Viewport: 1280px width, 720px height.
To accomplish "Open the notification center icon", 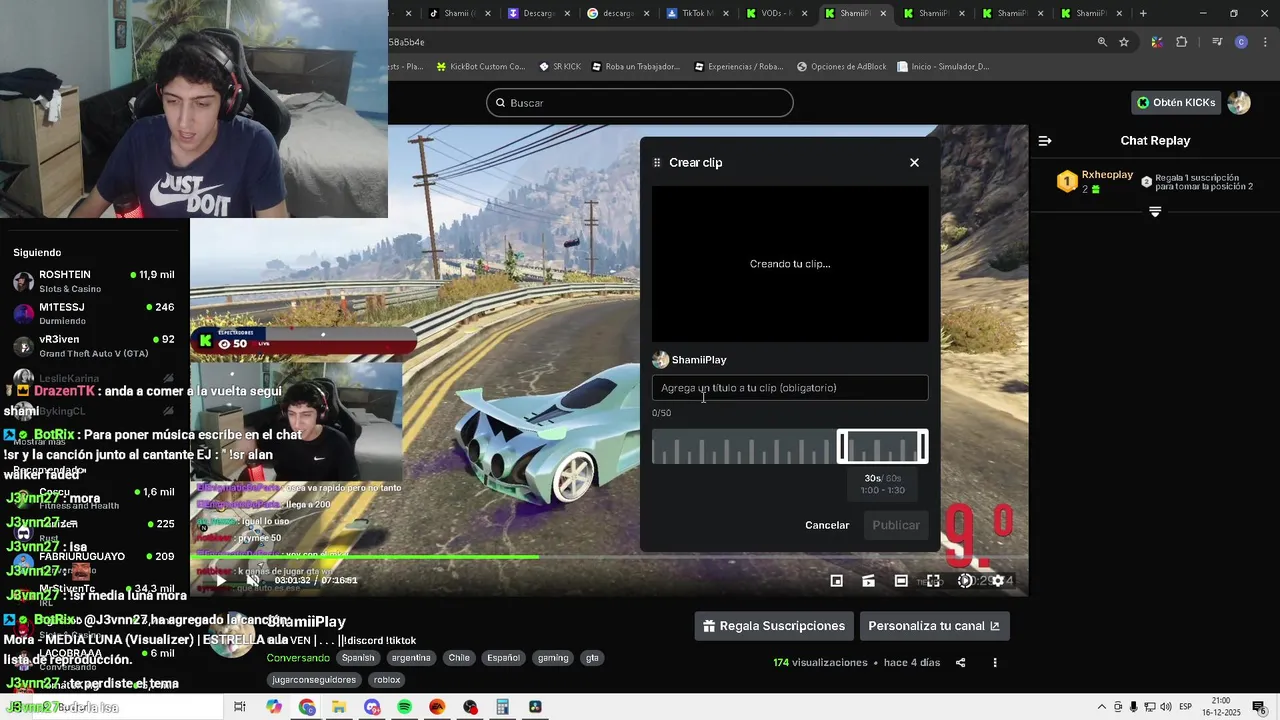I will 1259,707.
